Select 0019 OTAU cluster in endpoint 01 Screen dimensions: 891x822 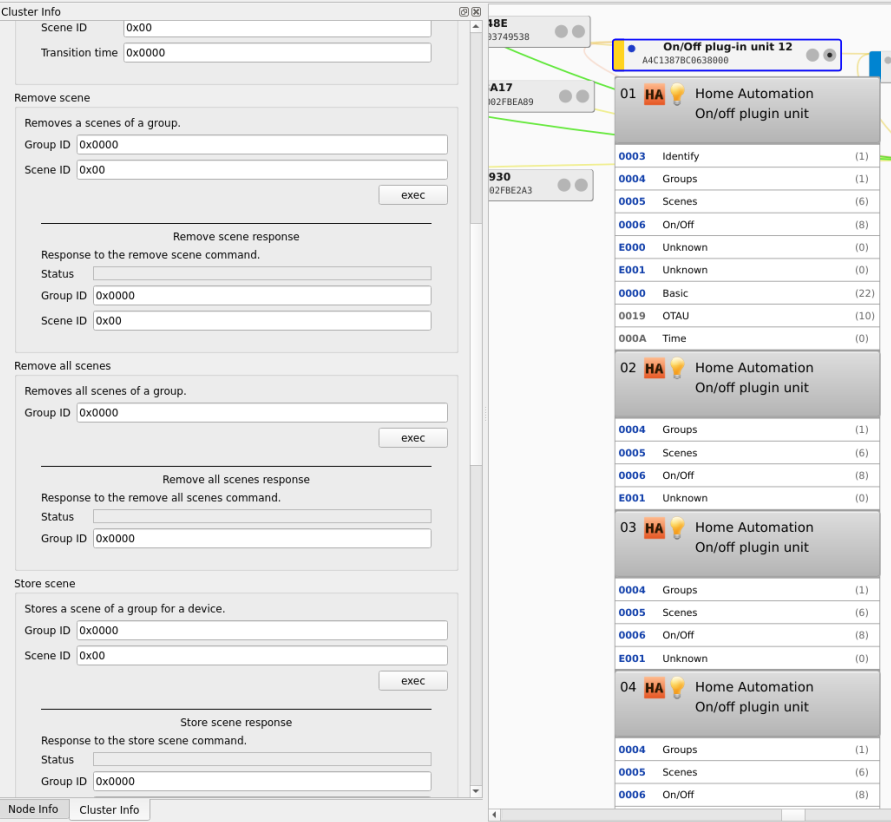click(747, 316)
